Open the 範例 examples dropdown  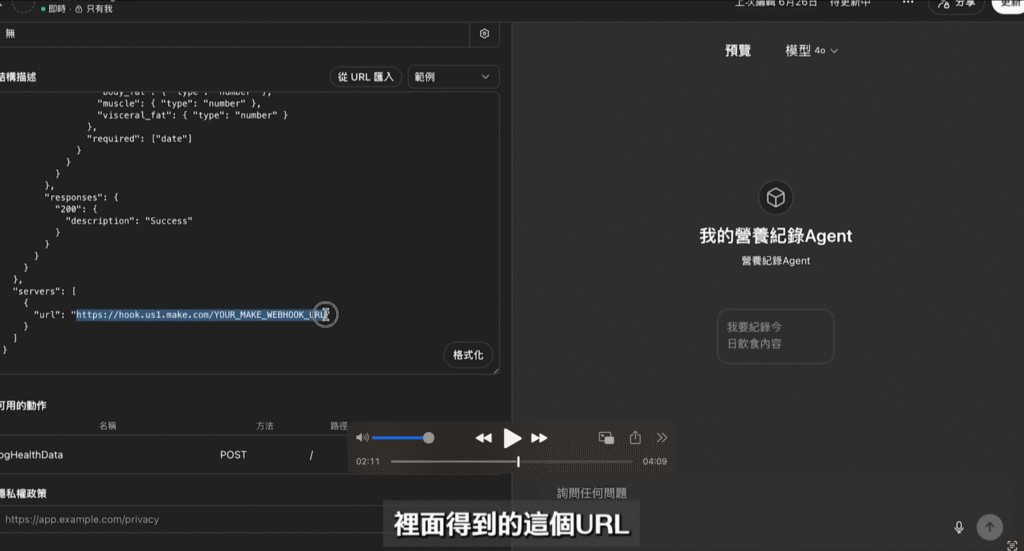pyautogui.click(x=453, y=77)
